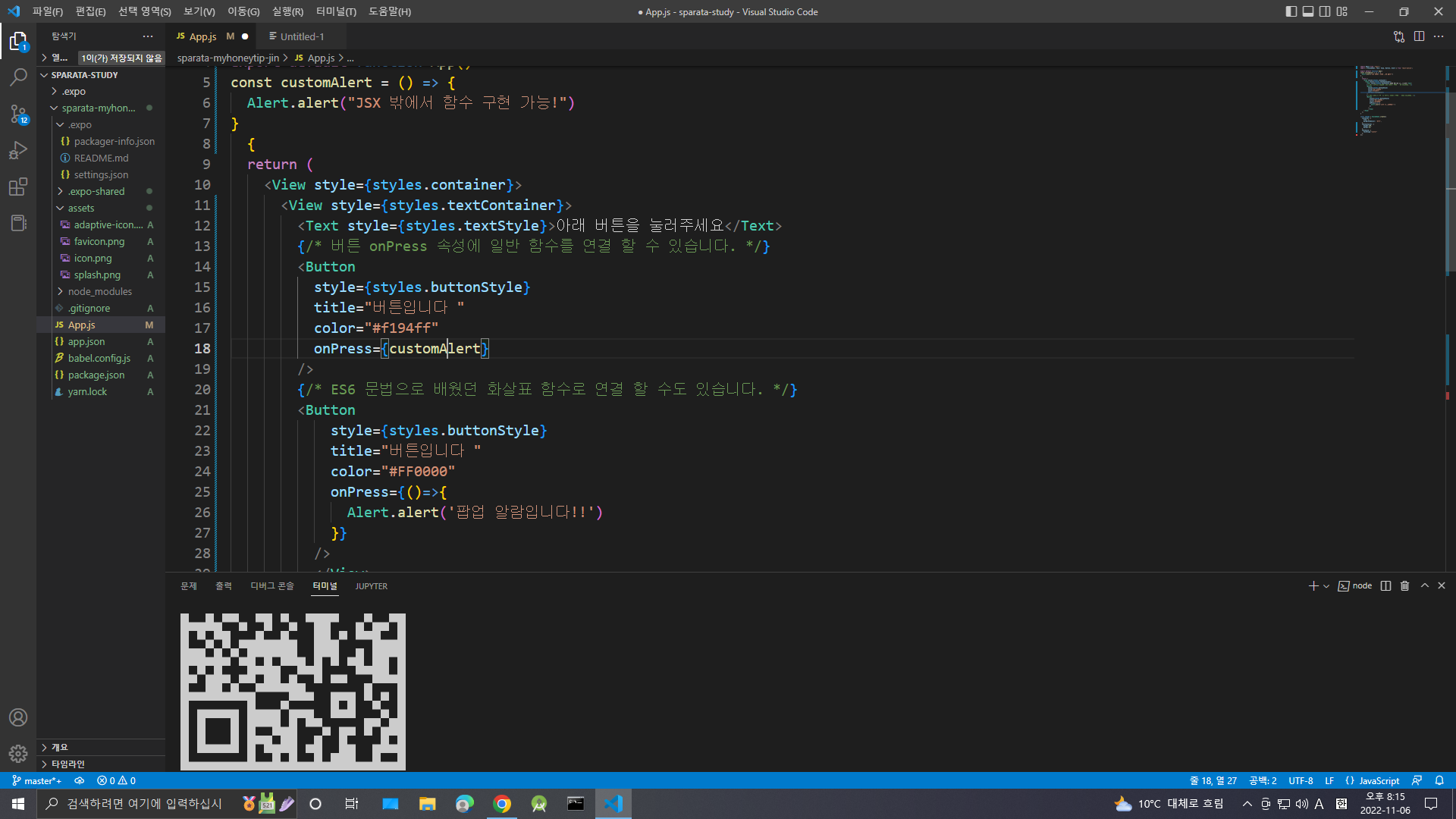Open the Search view in the activity bar
Viewport: 1456px width, 819px height.
pos(18,77)
